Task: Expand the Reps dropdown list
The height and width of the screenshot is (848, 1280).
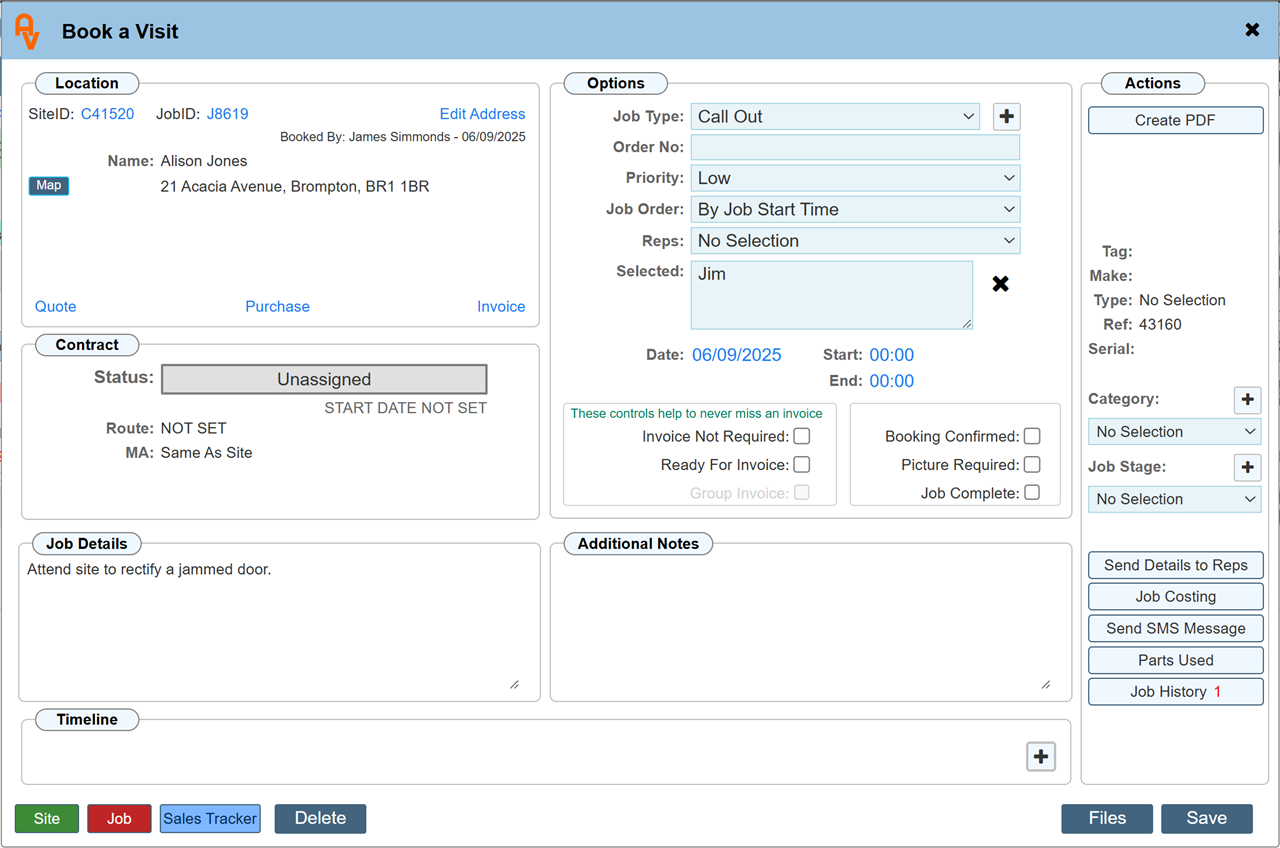Action: 855,241
